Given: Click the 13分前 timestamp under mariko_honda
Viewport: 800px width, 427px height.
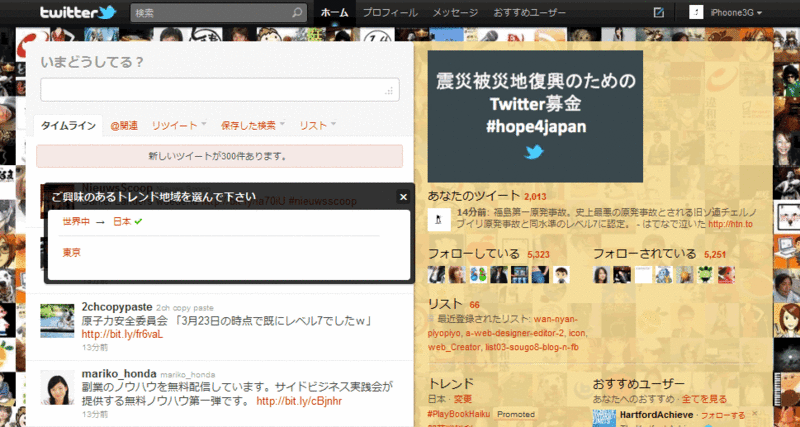Looking at the screenshot, I should click(x=94, y=414).
